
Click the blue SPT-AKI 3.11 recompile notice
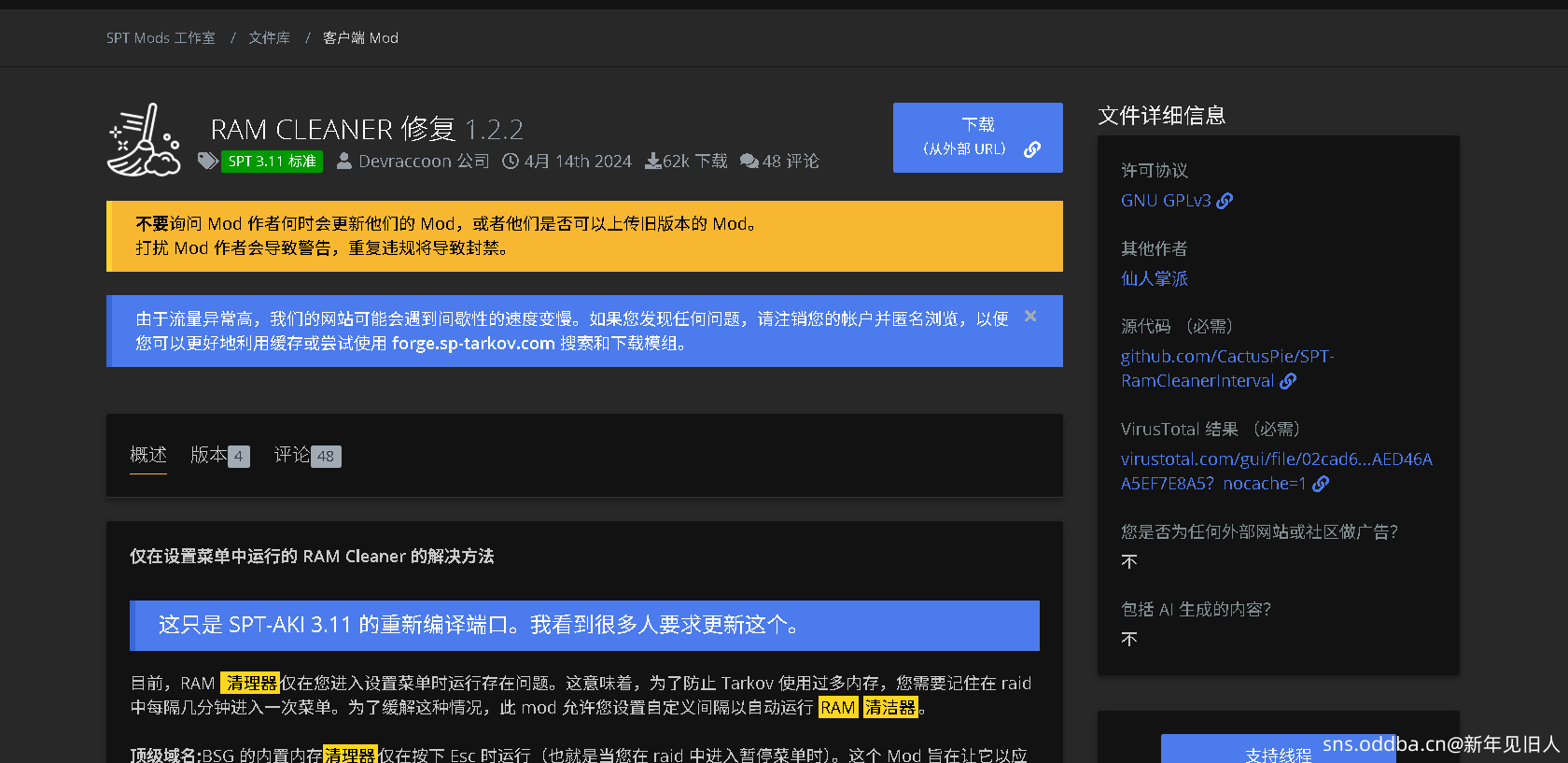click(x=584, y=625)
